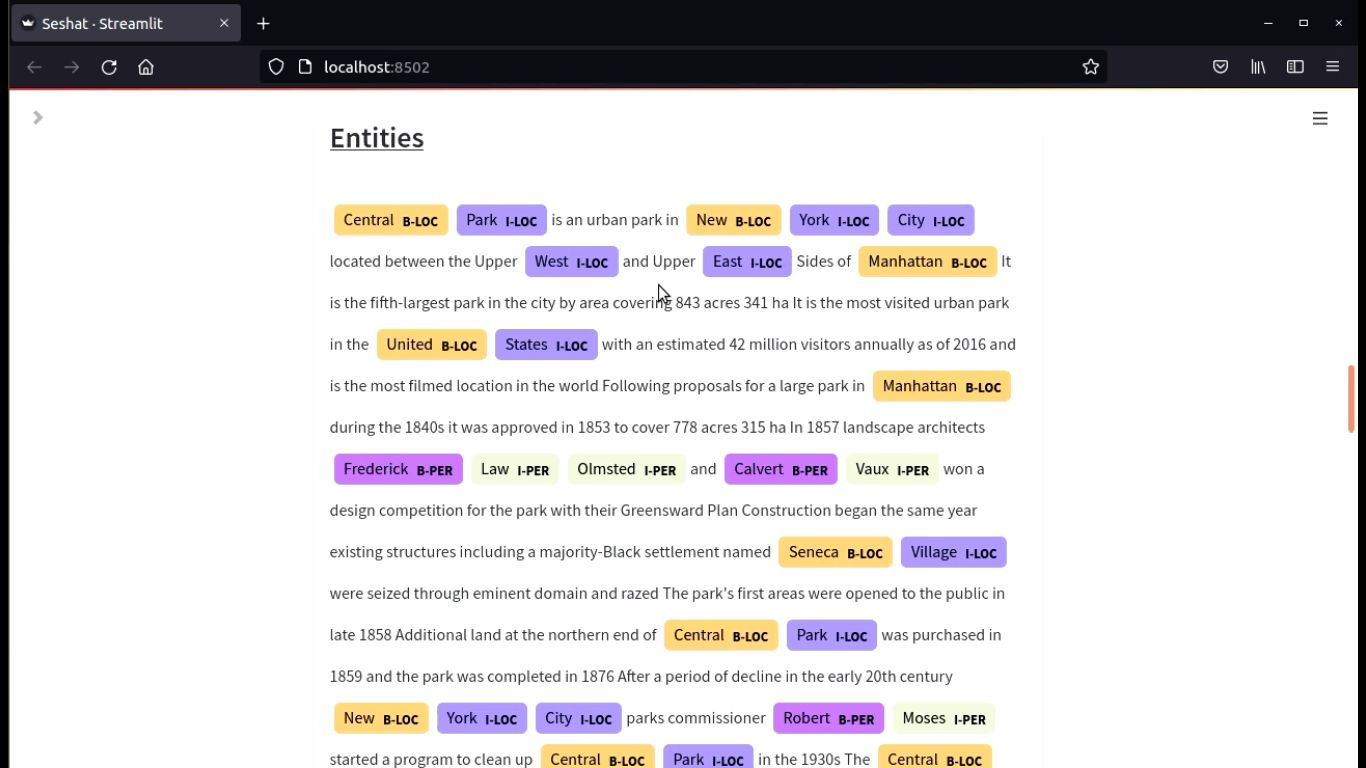The width and height of the screenshot is (1366, 768).
Task: Click the shield tracking protection icon
Action: 277,67
